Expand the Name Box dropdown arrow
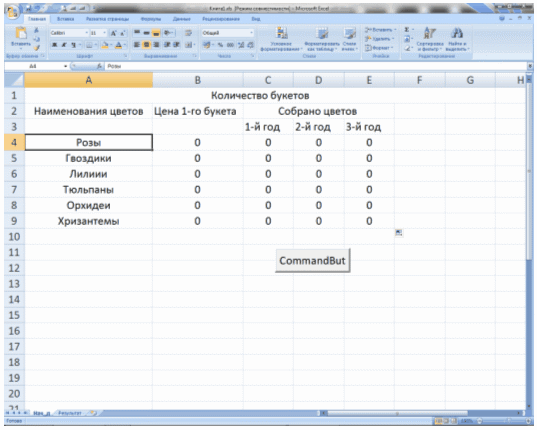 point(65,66)
